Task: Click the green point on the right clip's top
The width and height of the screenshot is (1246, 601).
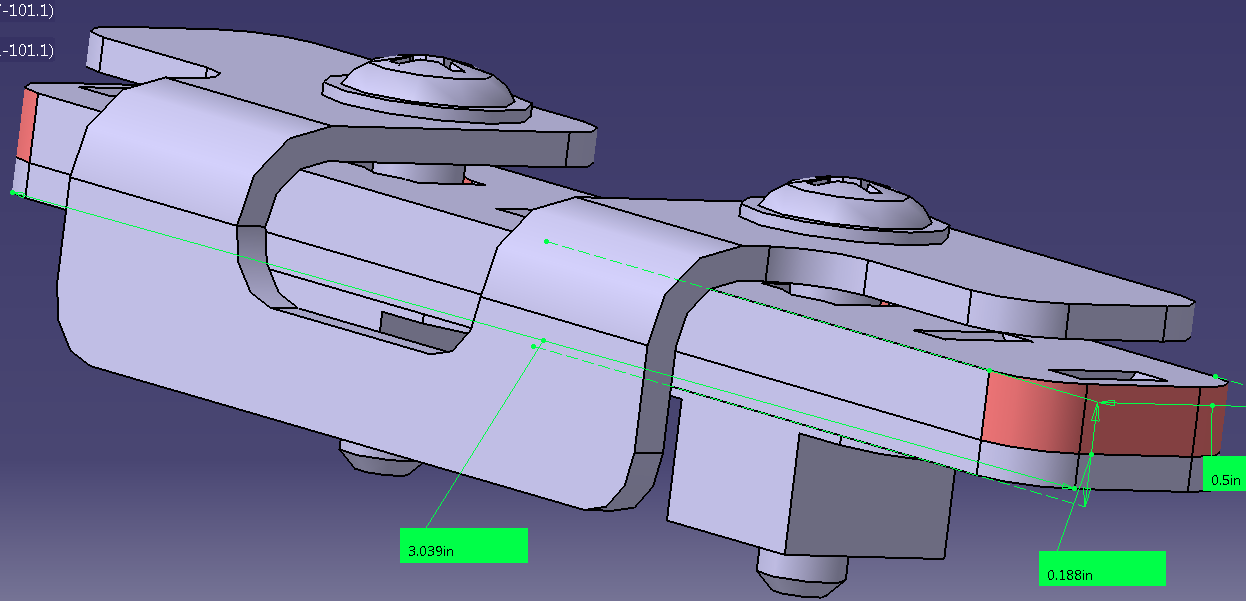Action: 546,241
